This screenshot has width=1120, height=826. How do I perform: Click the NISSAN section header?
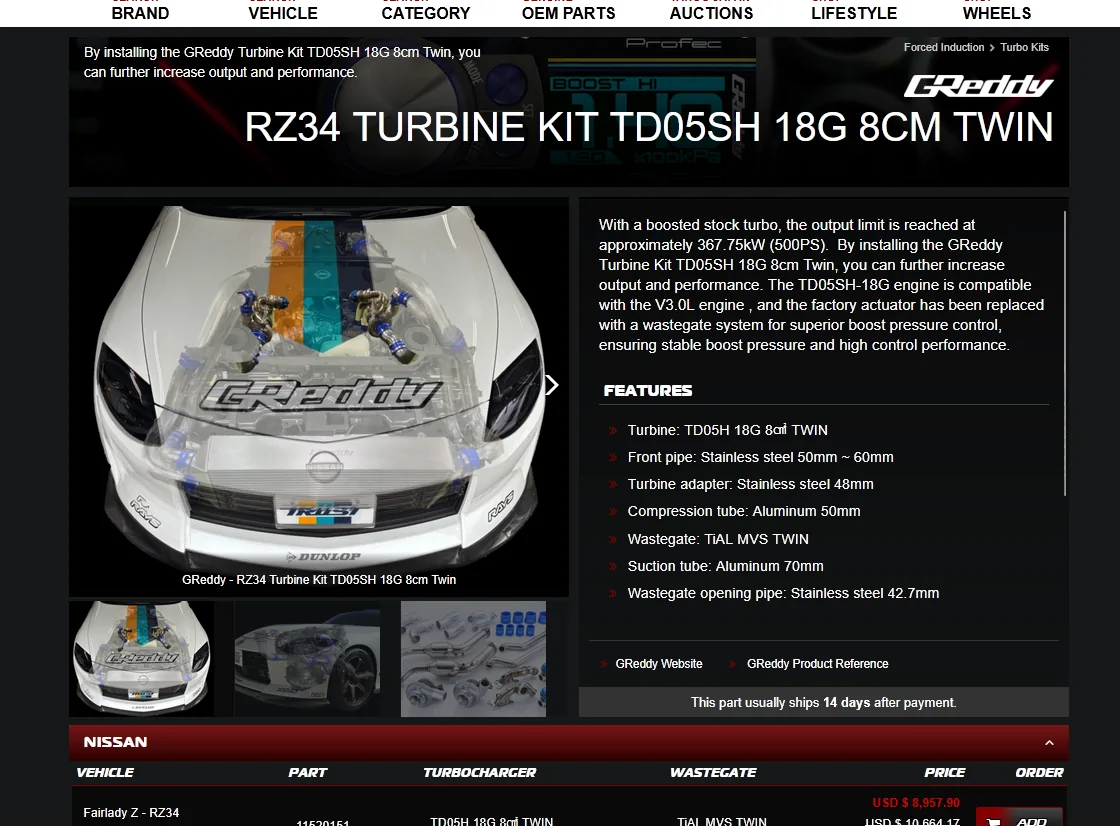[x=569, y=742]
